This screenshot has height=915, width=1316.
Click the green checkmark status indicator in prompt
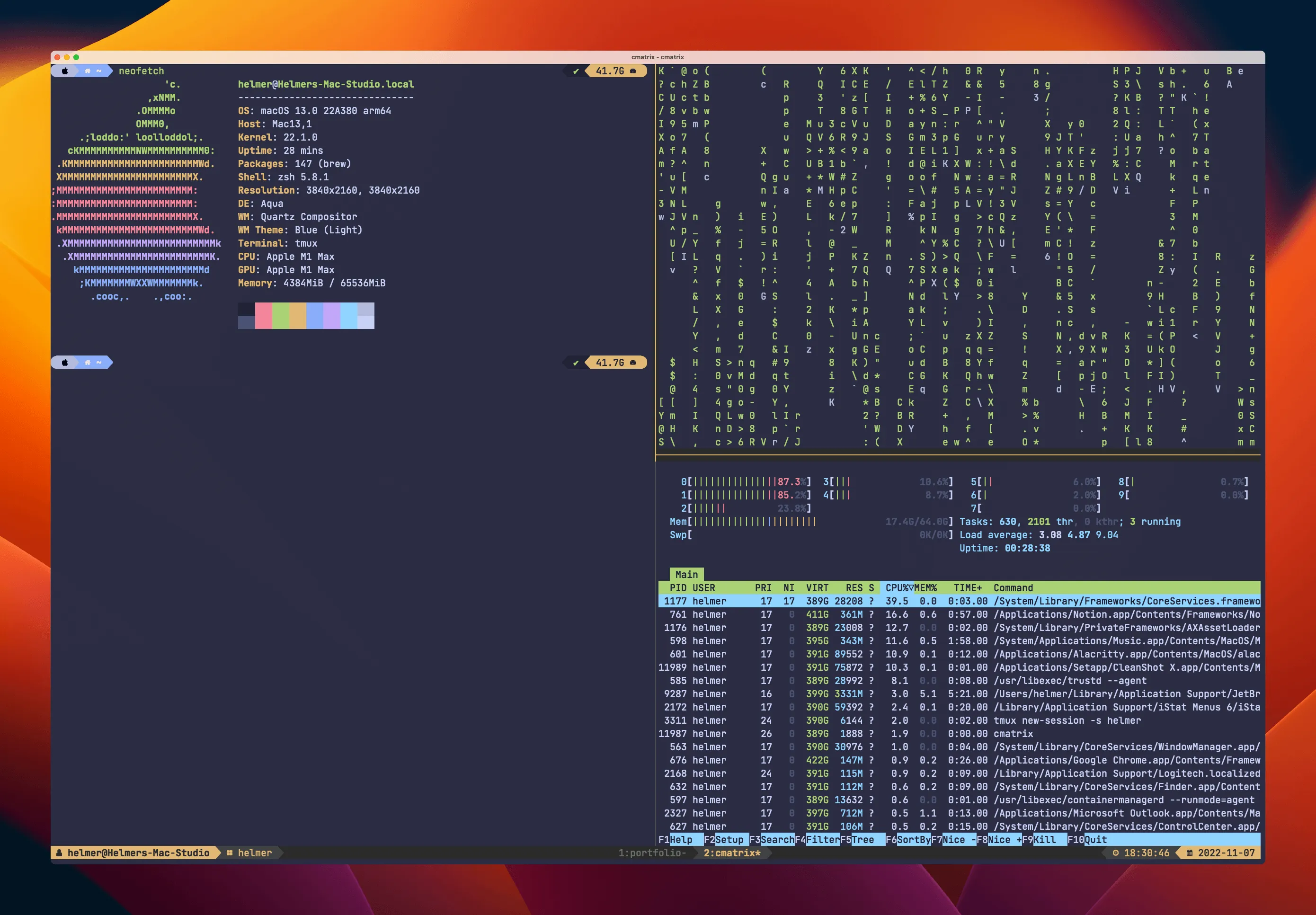(575, 71)
